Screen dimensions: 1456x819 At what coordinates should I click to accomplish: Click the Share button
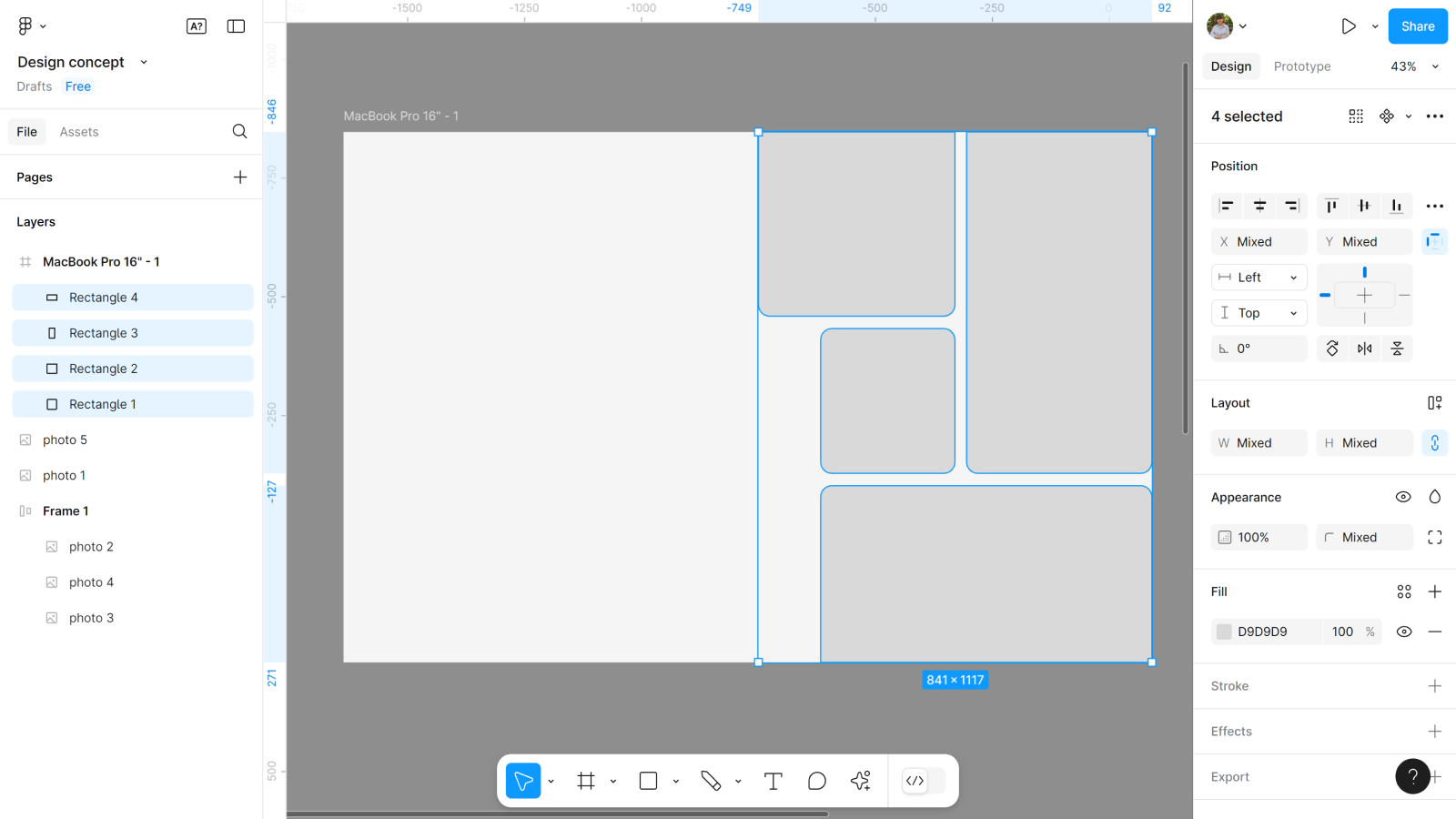click(x=1417, y=26)
